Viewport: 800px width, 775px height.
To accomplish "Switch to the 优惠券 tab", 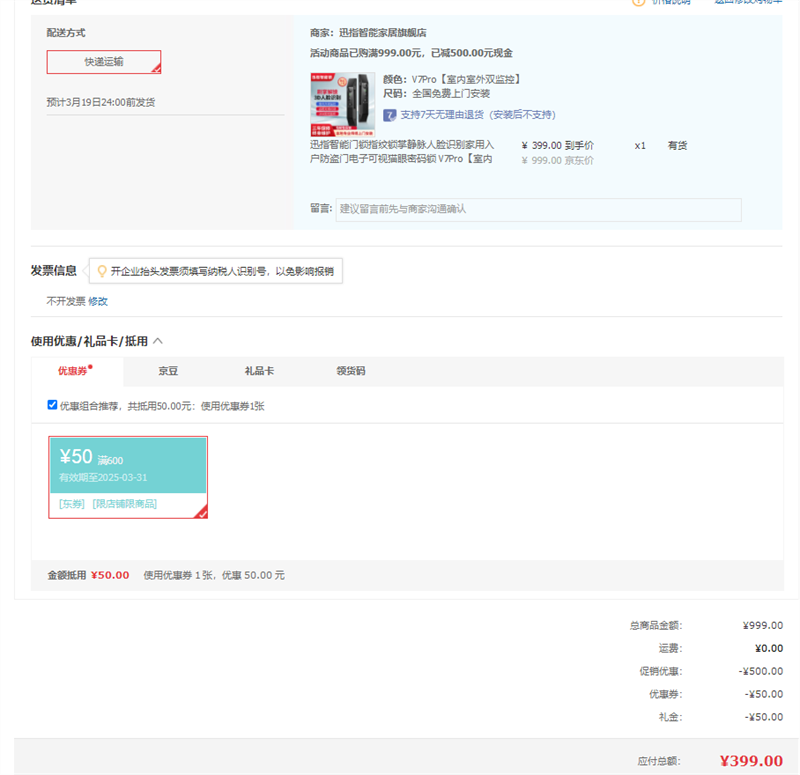I will pyautogui.click(x=74, y=371).
